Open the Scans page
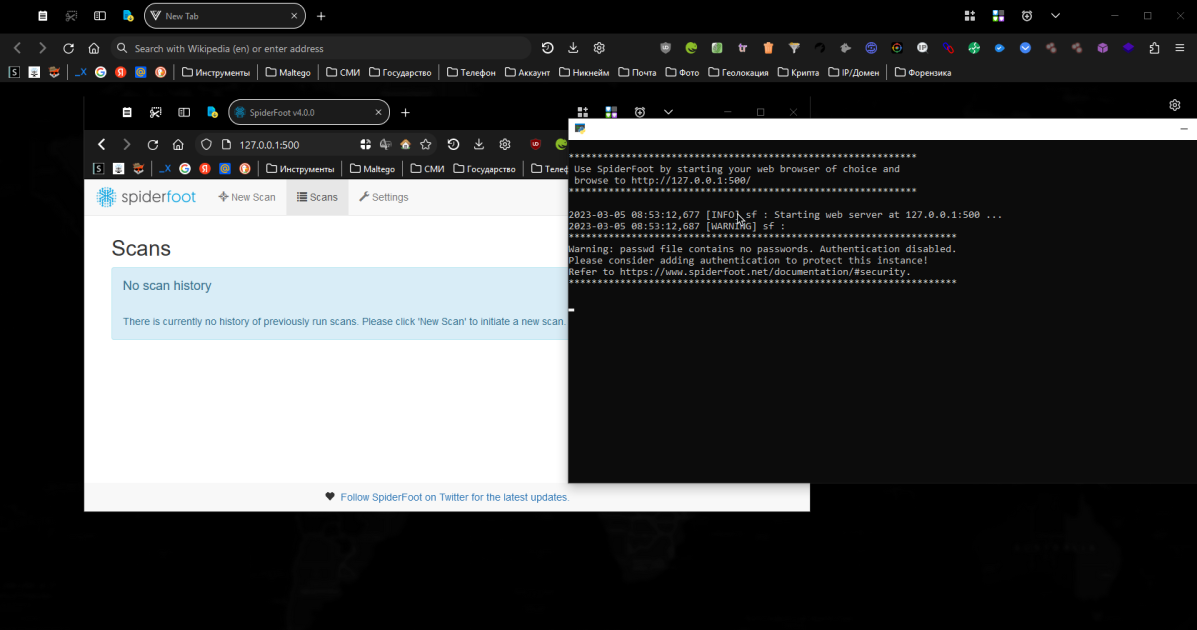 click(x=318, y=197)
